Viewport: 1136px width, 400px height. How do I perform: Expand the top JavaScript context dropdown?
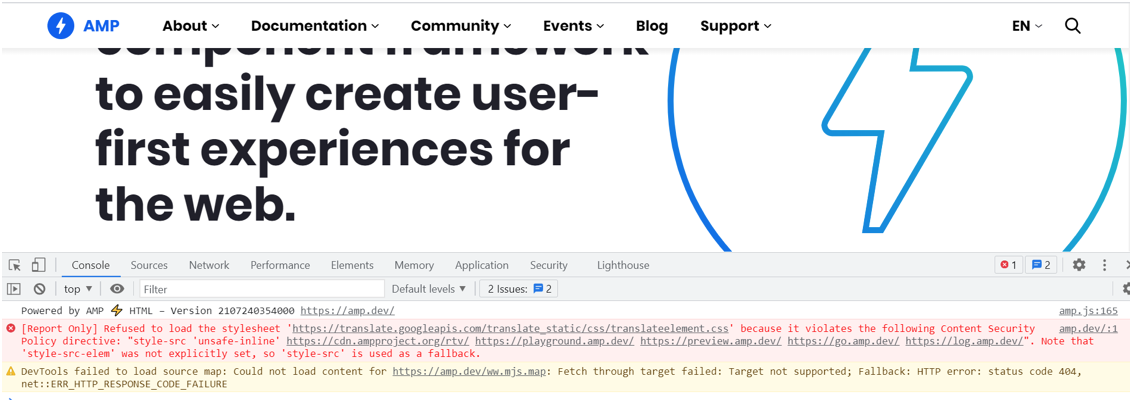78,289
